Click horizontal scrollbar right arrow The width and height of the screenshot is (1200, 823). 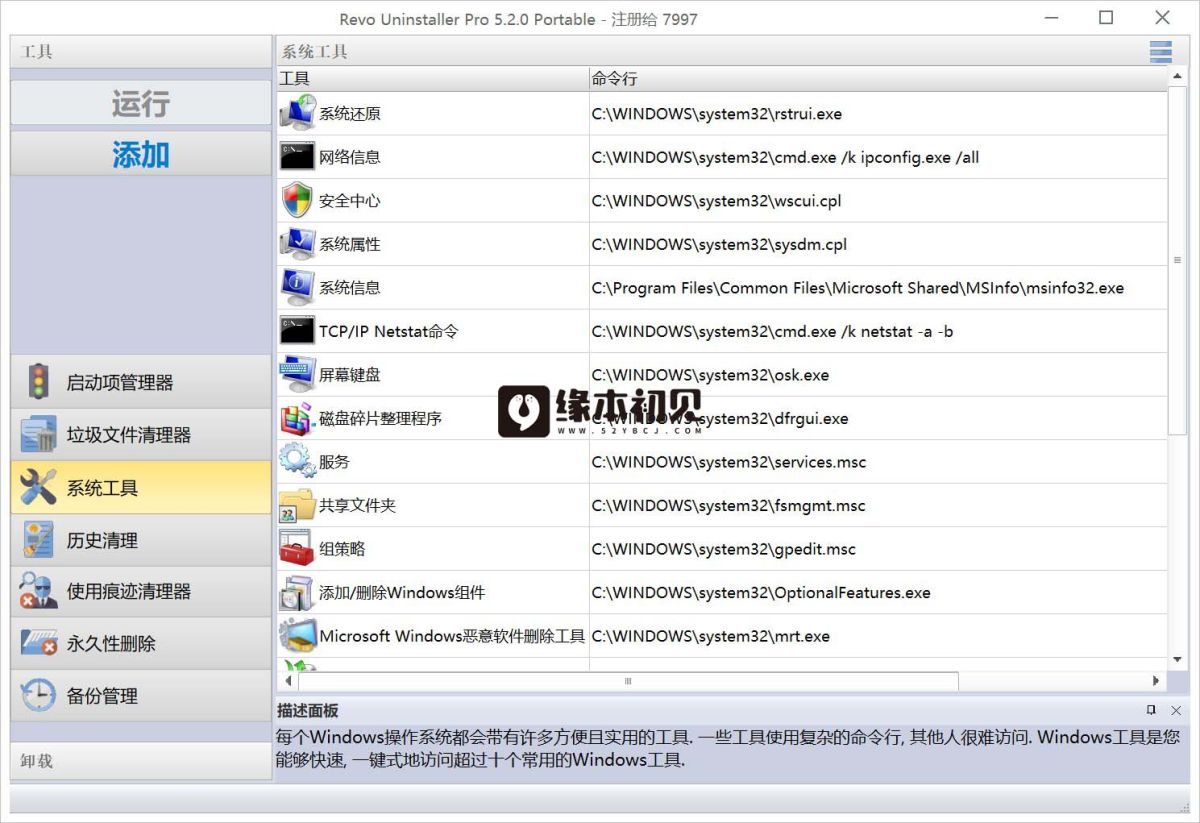point(1156,681)
